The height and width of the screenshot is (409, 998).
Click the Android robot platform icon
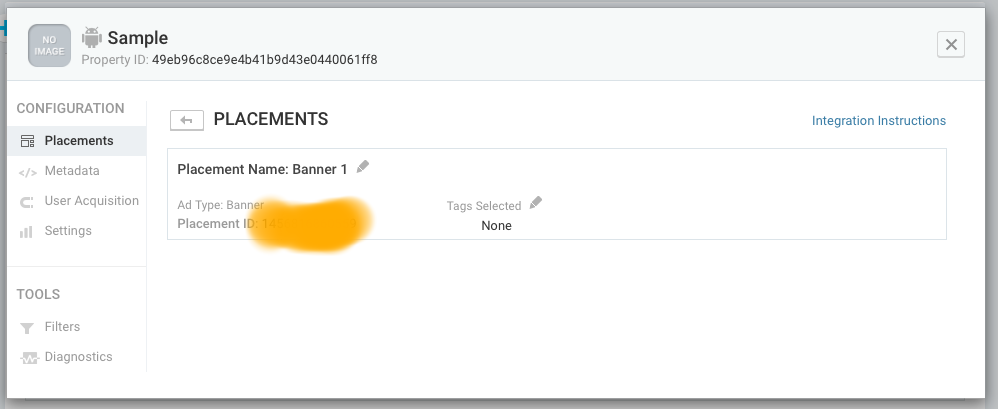[92, 38]
